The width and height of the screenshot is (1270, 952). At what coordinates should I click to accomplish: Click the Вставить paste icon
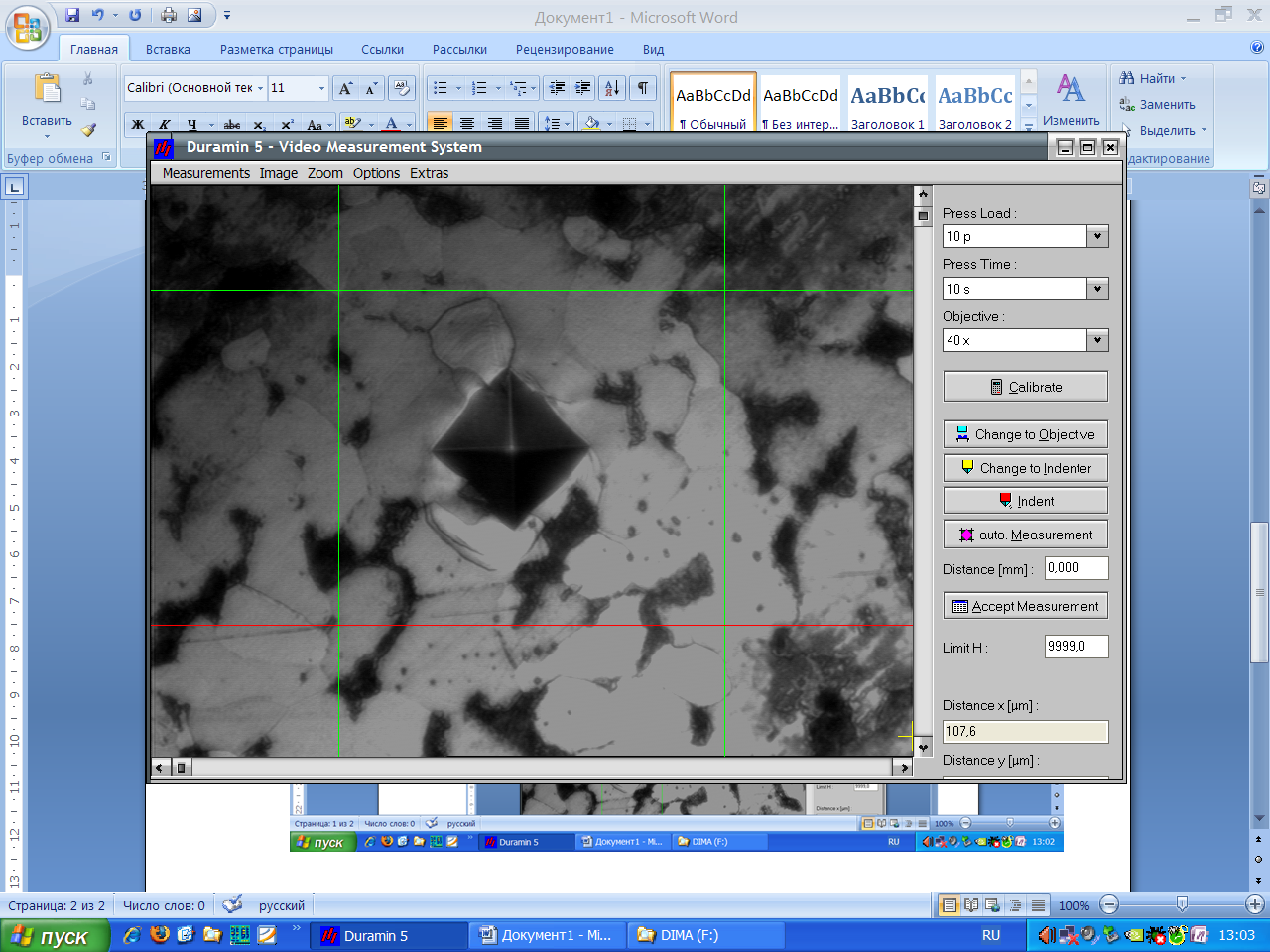coord(47,89)
